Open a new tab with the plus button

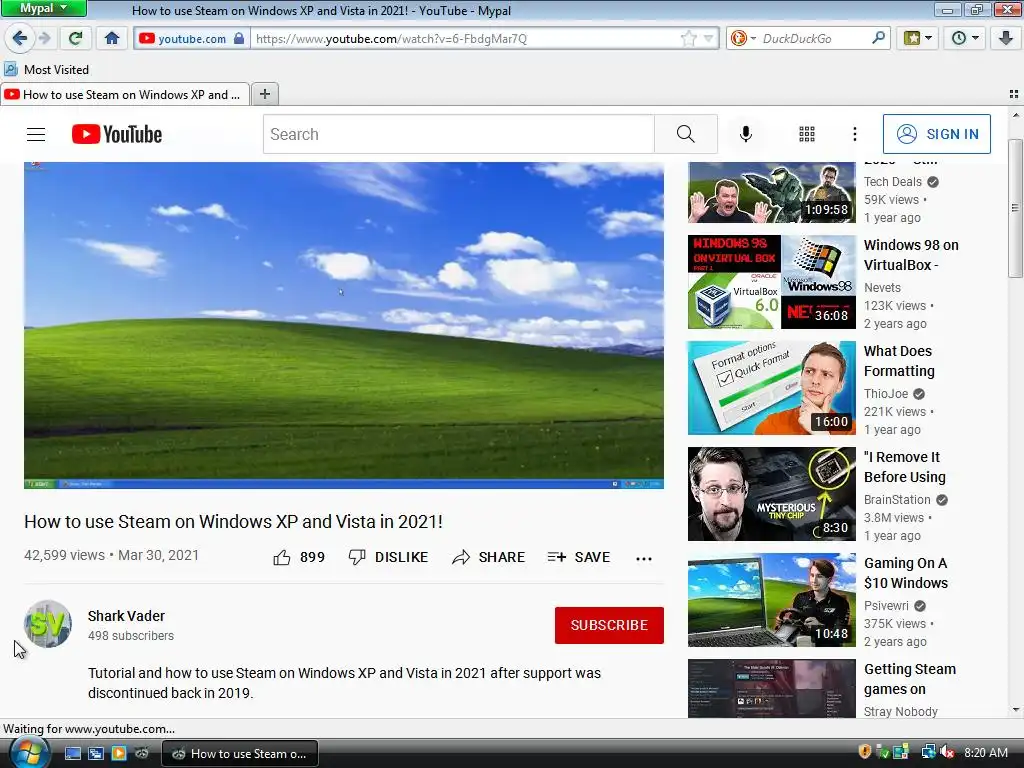coord(264,95)
